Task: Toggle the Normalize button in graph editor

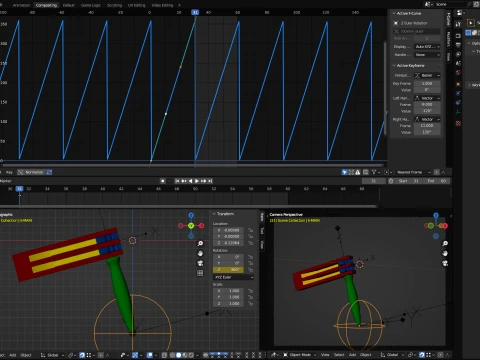Action: click(x=32, y=172)
